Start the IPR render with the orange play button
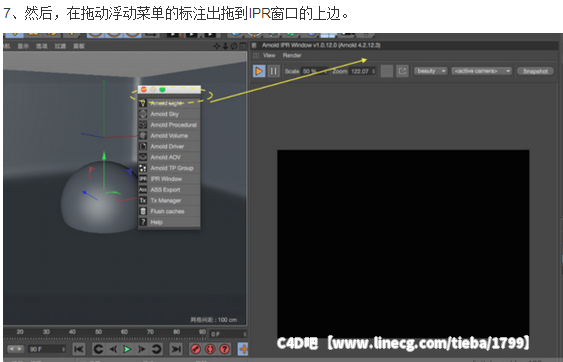Screen dimensions: 563x362 coord(259,71)
